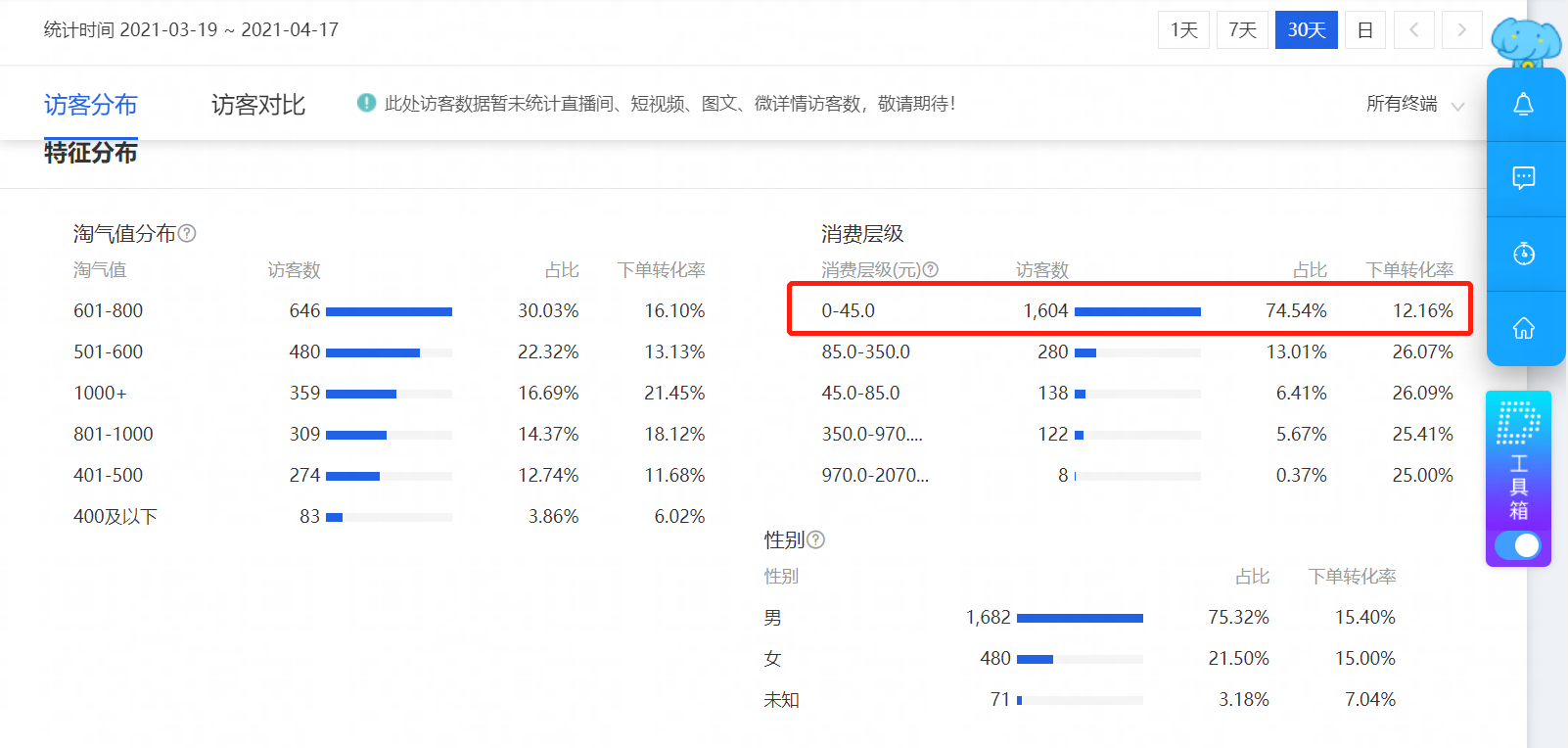Click the info icon before visitor notice
Viewport: 1568px width, 748px height.
click(x=366, y=103)
